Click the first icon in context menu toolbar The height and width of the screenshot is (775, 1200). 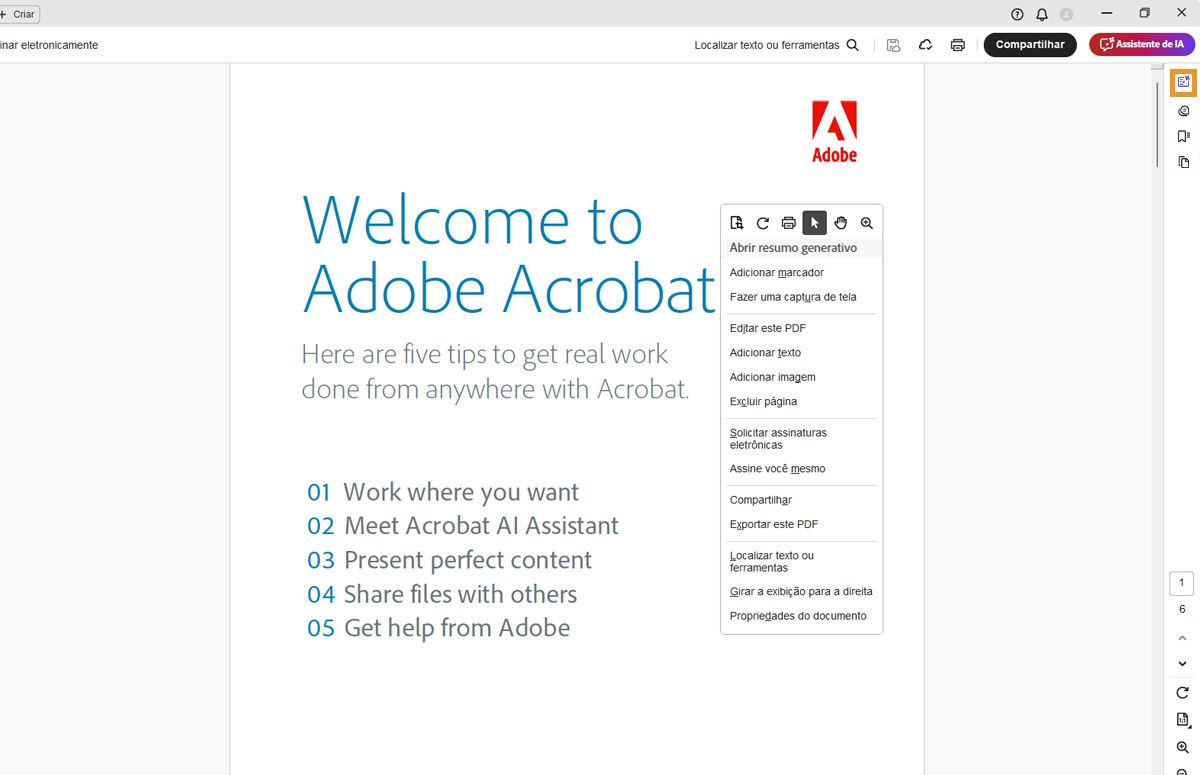pos(737,223)
